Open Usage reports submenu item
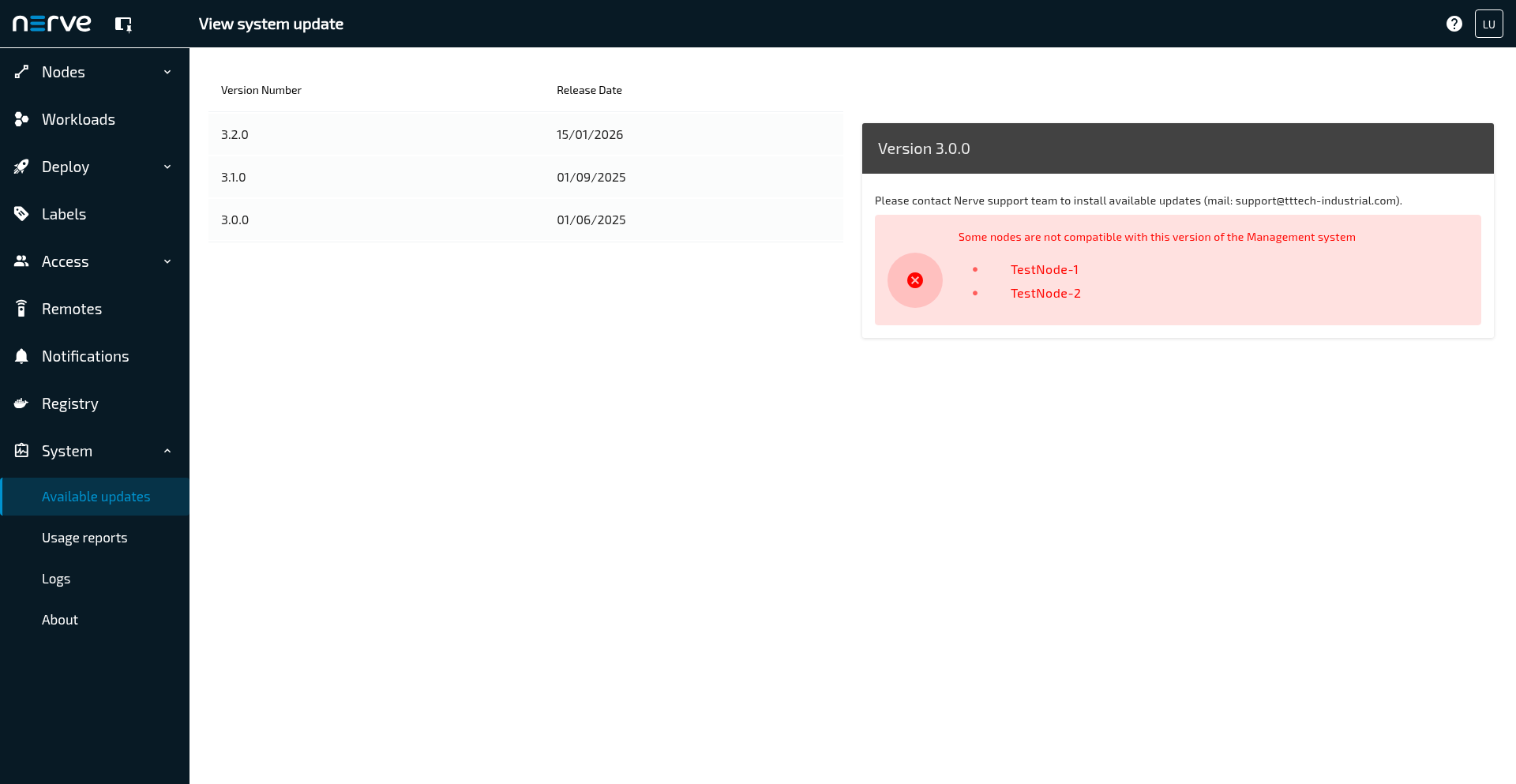The height and width of the screenshot is (784, 1516). [x=95, y=538]
